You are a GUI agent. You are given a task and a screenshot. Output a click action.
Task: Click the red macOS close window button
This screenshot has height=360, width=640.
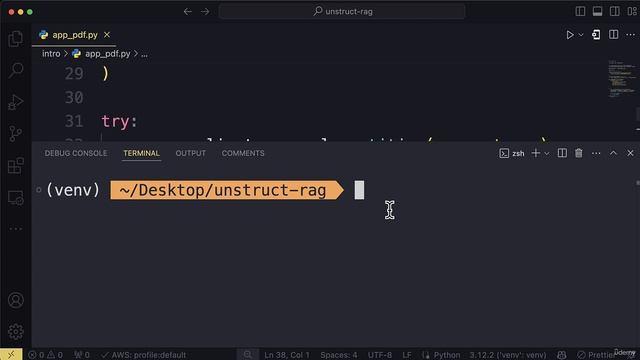11,12
